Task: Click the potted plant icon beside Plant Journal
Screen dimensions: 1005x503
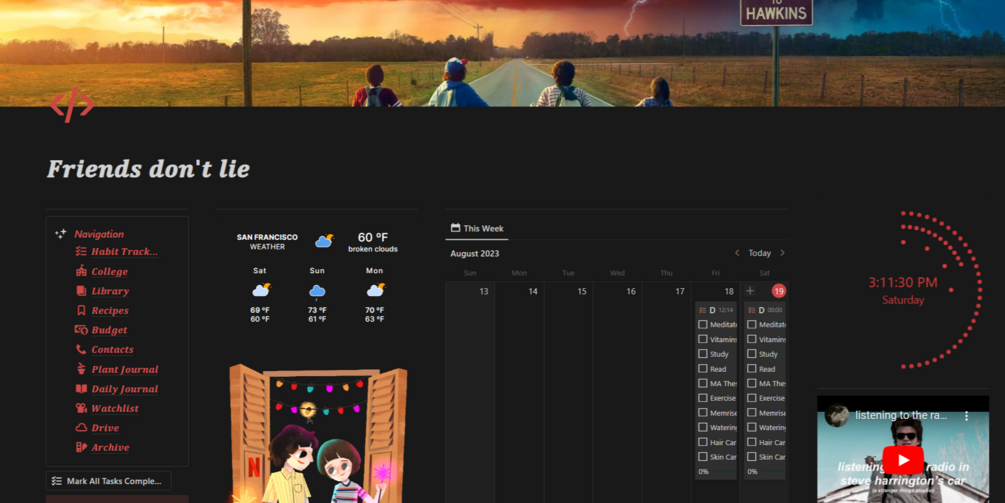Action: click(81, 369)
